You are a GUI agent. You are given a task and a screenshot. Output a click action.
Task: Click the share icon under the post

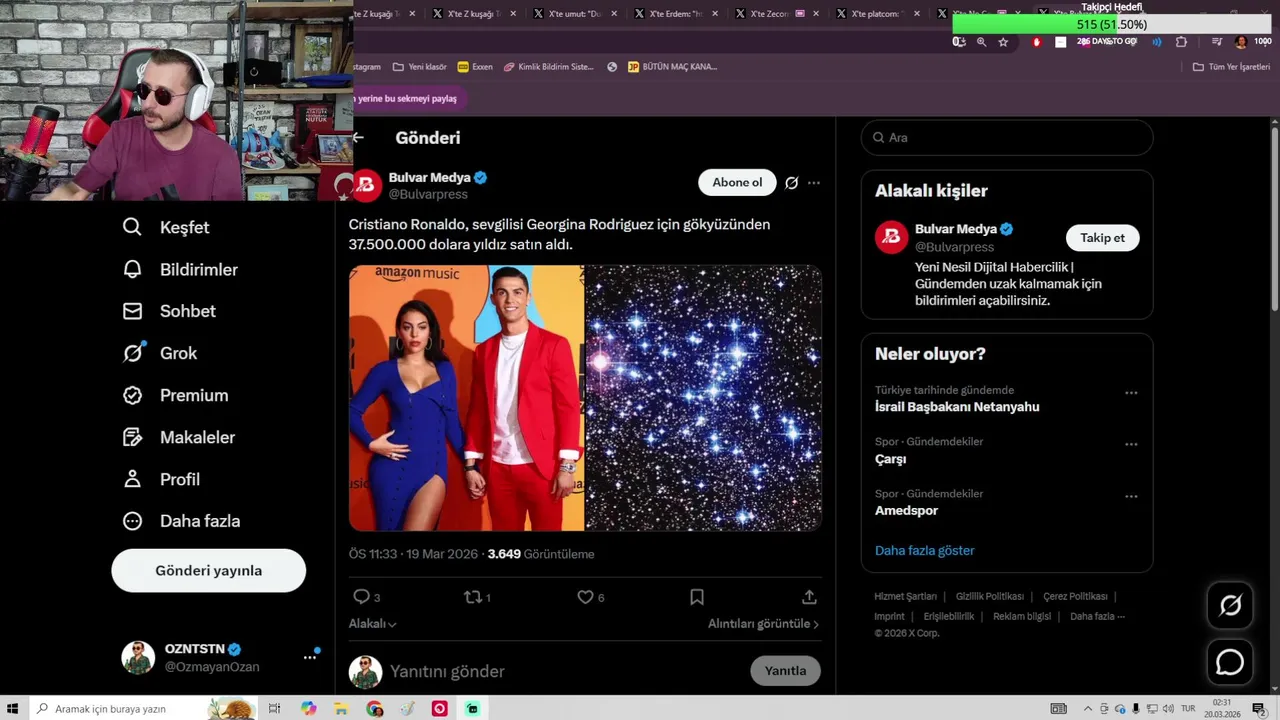pos(809,597)
